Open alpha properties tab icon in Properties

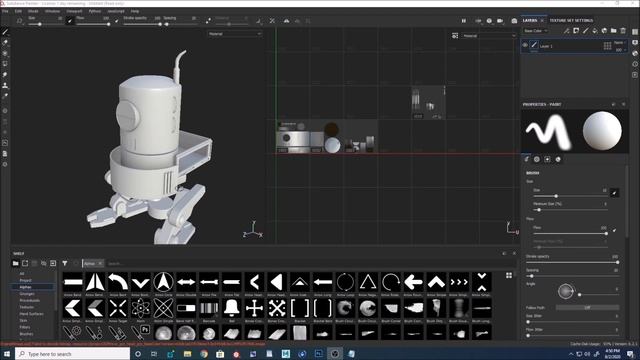pos(537,159)
